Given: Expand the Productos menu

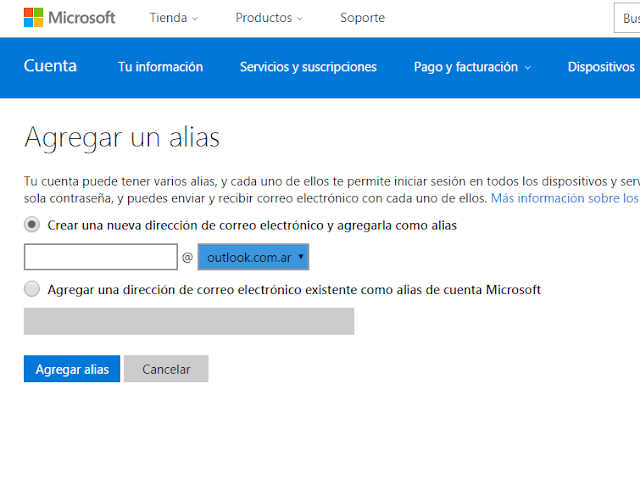Looking at the screenshot, I should pos(269,18).
